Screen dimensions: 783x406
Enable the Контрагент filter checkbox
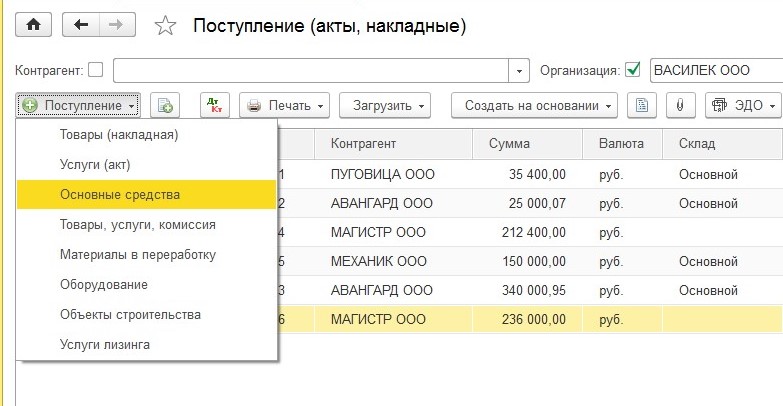95,70
